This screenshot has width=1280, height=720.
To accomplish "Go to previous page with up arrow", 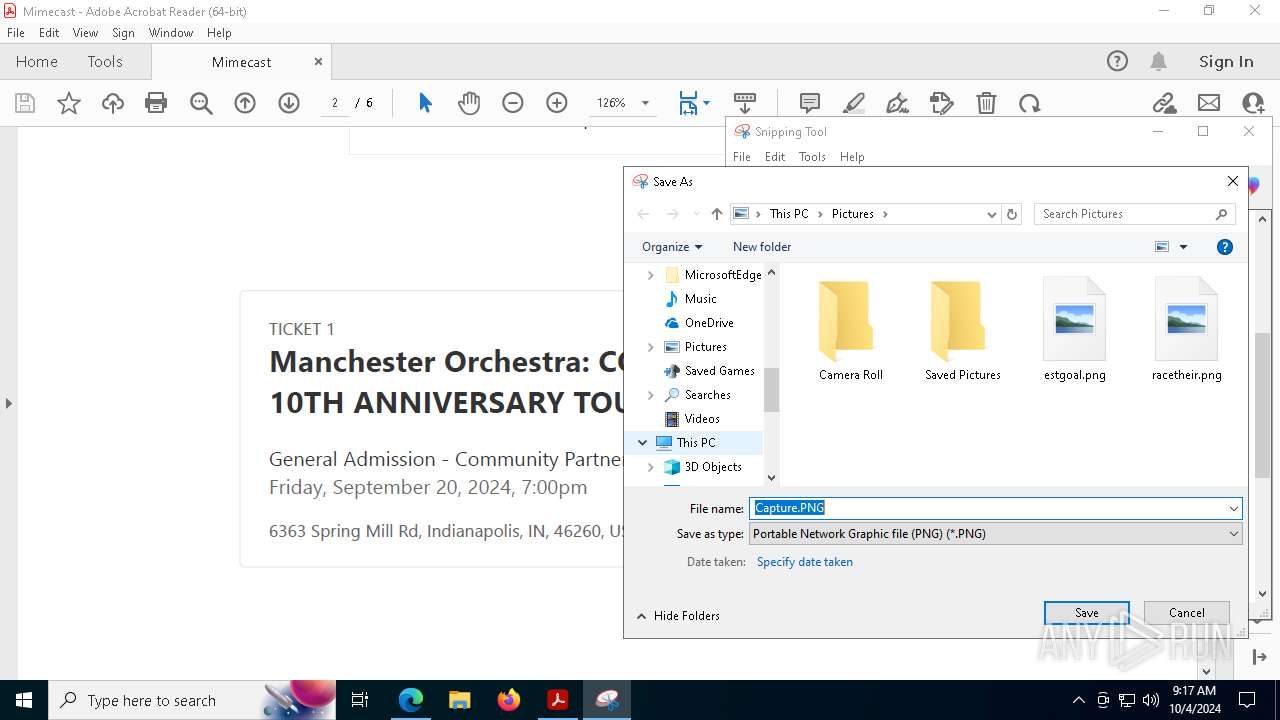I will [245, 103].
